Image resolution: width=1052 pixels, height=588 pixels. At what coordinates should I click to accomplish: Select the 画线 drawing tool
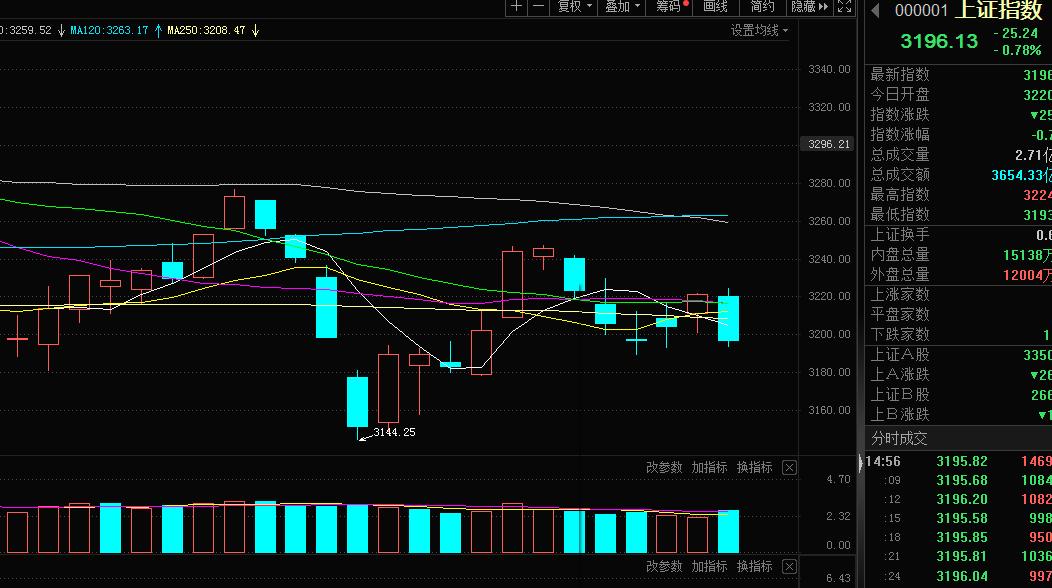tap(715, 6)
